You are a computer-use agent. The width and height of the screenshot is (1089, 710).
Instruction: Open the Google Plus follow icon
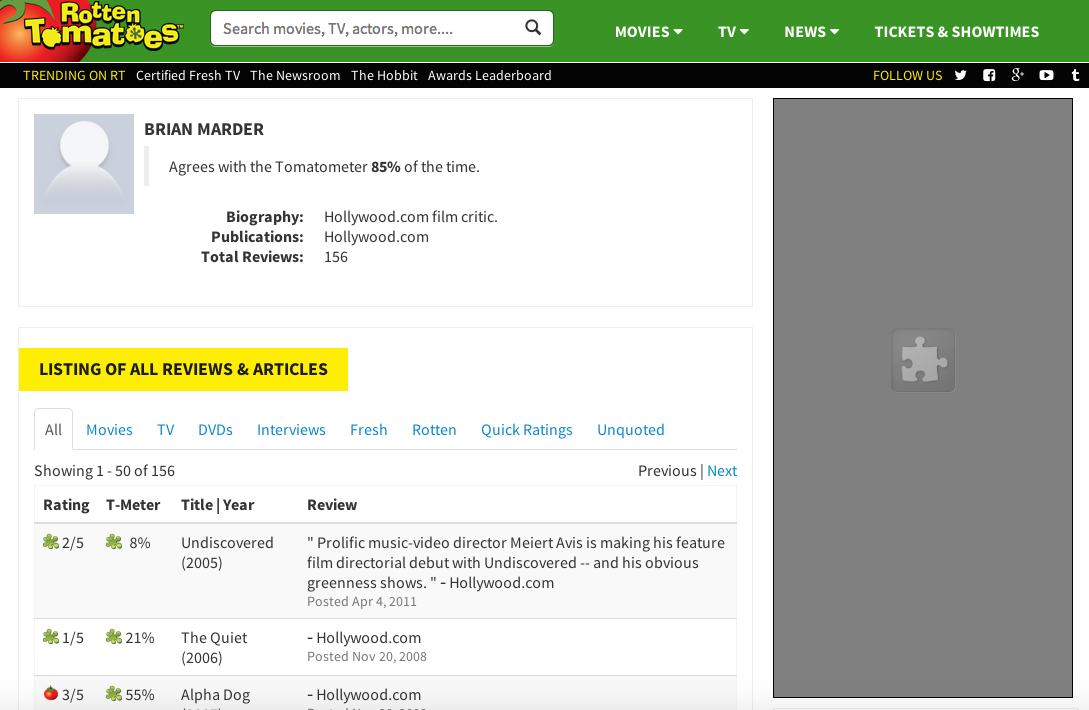click(1017, 75)
